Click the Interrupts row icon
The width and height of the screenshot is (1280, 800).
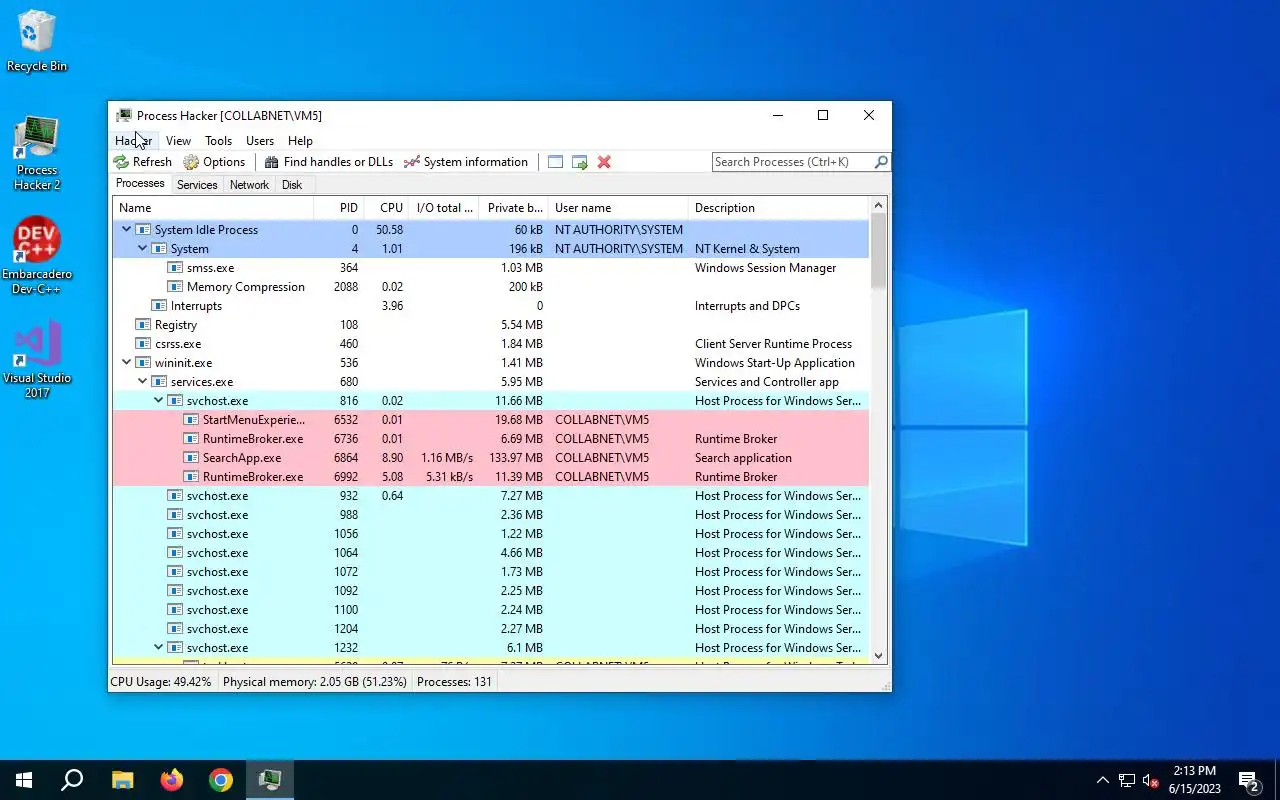159,305
